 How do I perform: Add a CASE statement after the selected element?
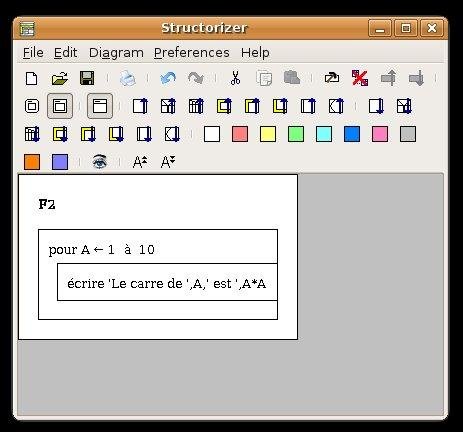coord(32,134)
